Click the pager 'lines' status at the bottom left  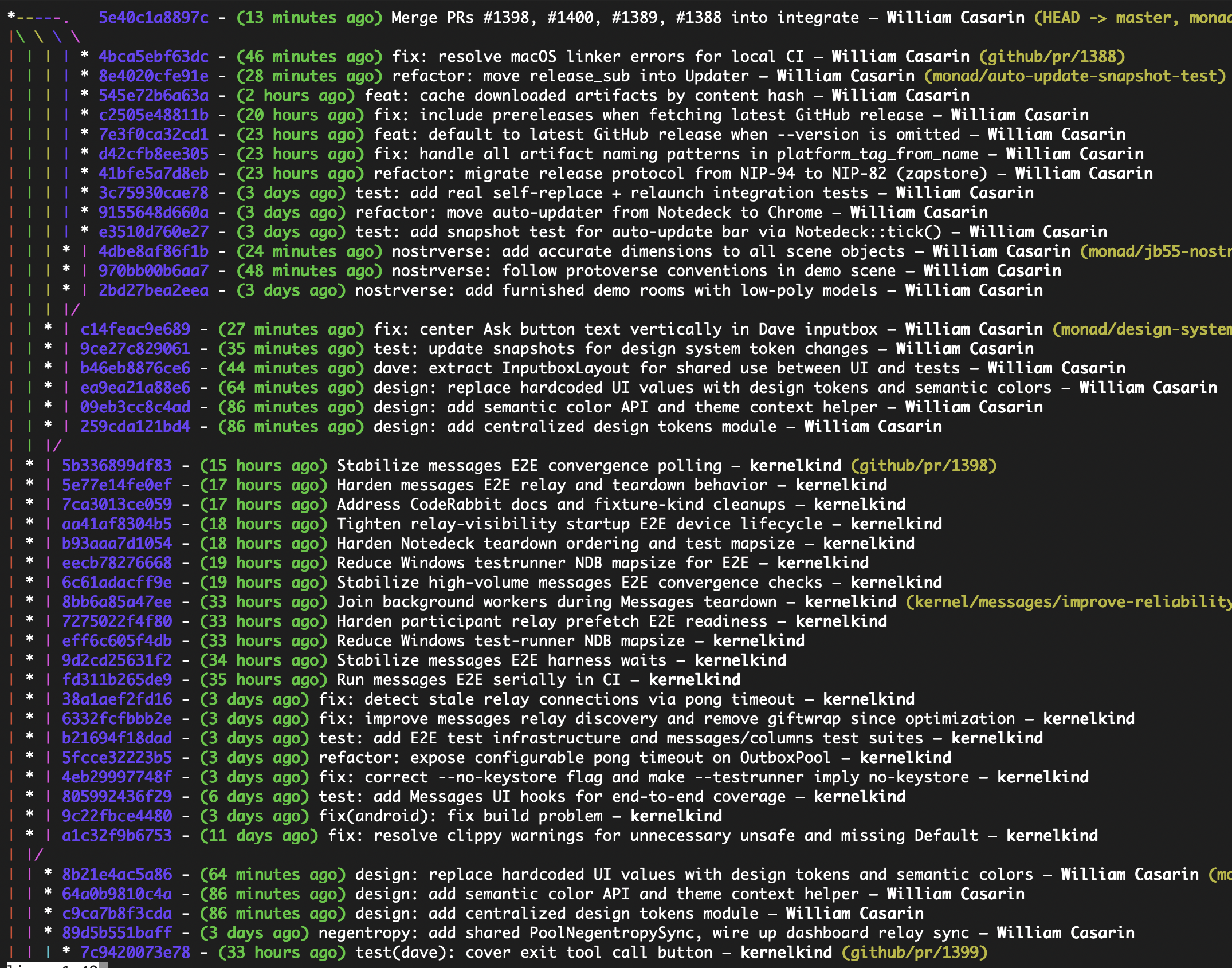[52, 966]
